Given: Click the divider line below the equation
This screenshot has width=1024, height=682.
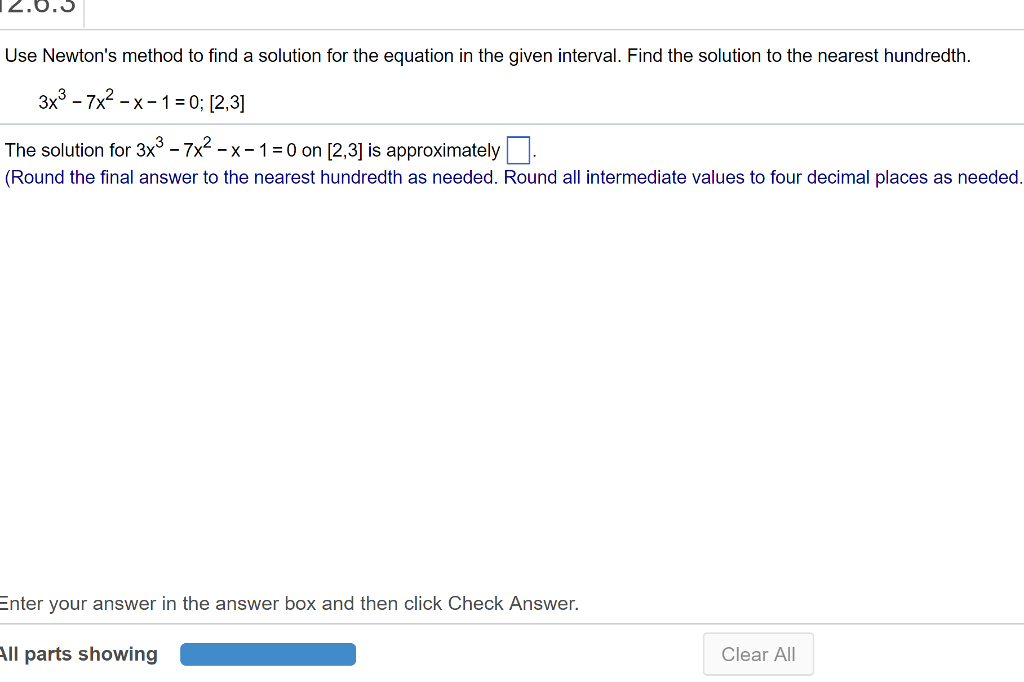Looking at the screenshot, I should (512, 125).
